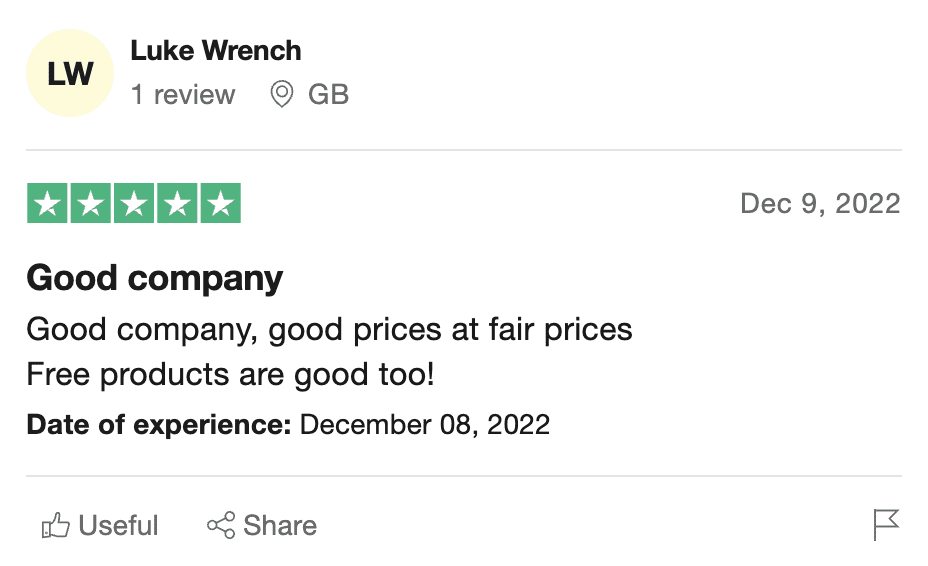The width and height of the screenshot is (928, 566).
Task: Flag this review with the flag icon
Action: pos(886,525)
